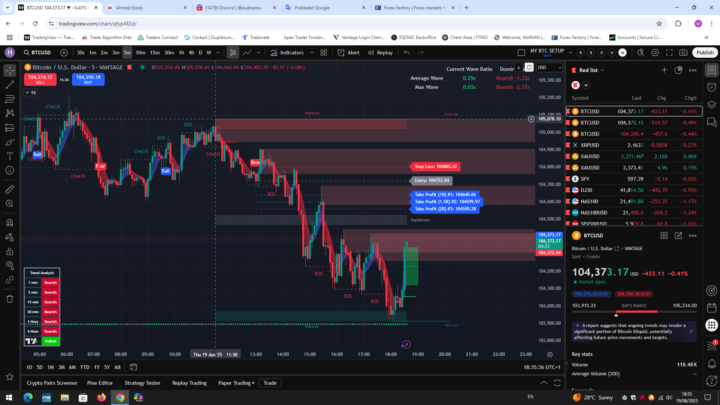This screenshot has width=720, height=405.
Task: Toggle the watchlist panel icon in right sidebar
Action: 712,70
